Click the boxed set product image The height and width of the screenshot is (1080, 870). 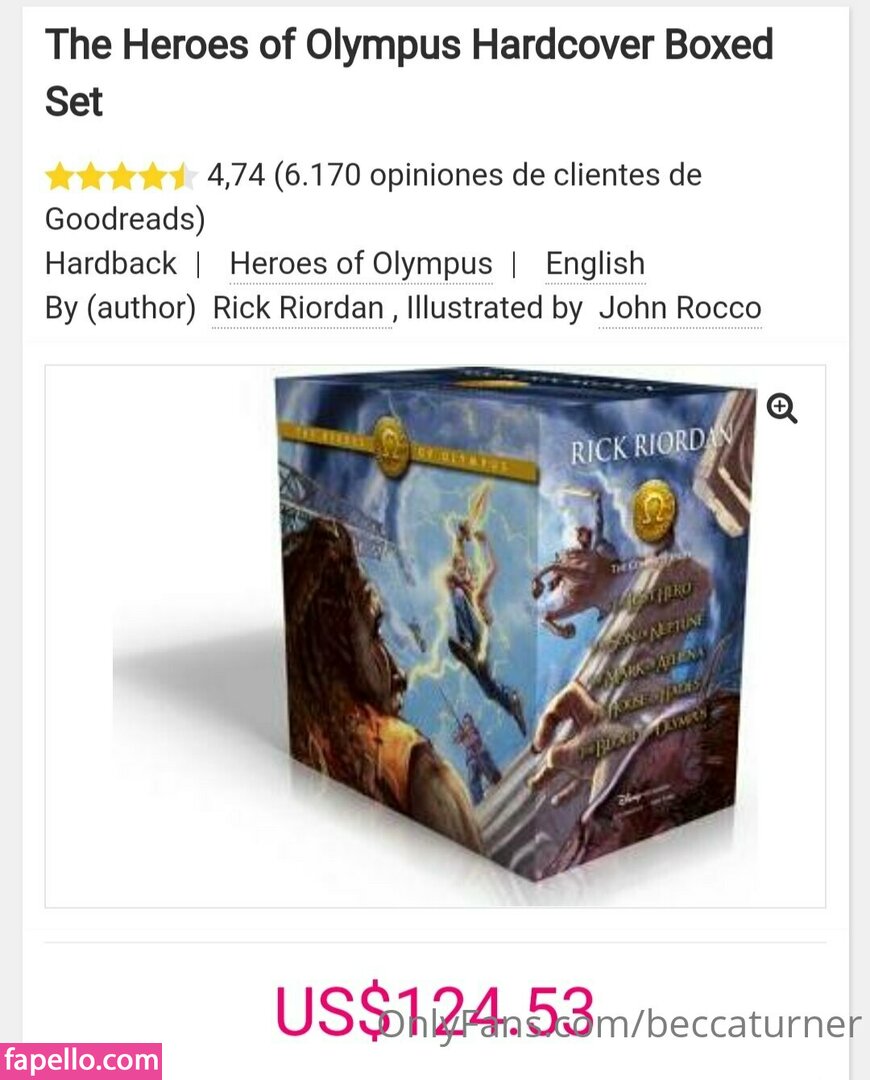tap(510, 627)
